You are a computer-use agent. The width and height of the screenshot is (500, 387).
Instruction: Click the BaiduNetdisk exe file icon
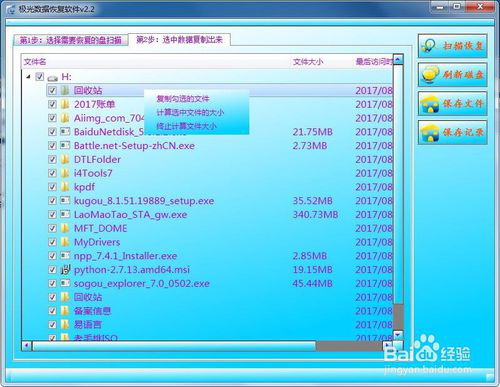[65, 132]
